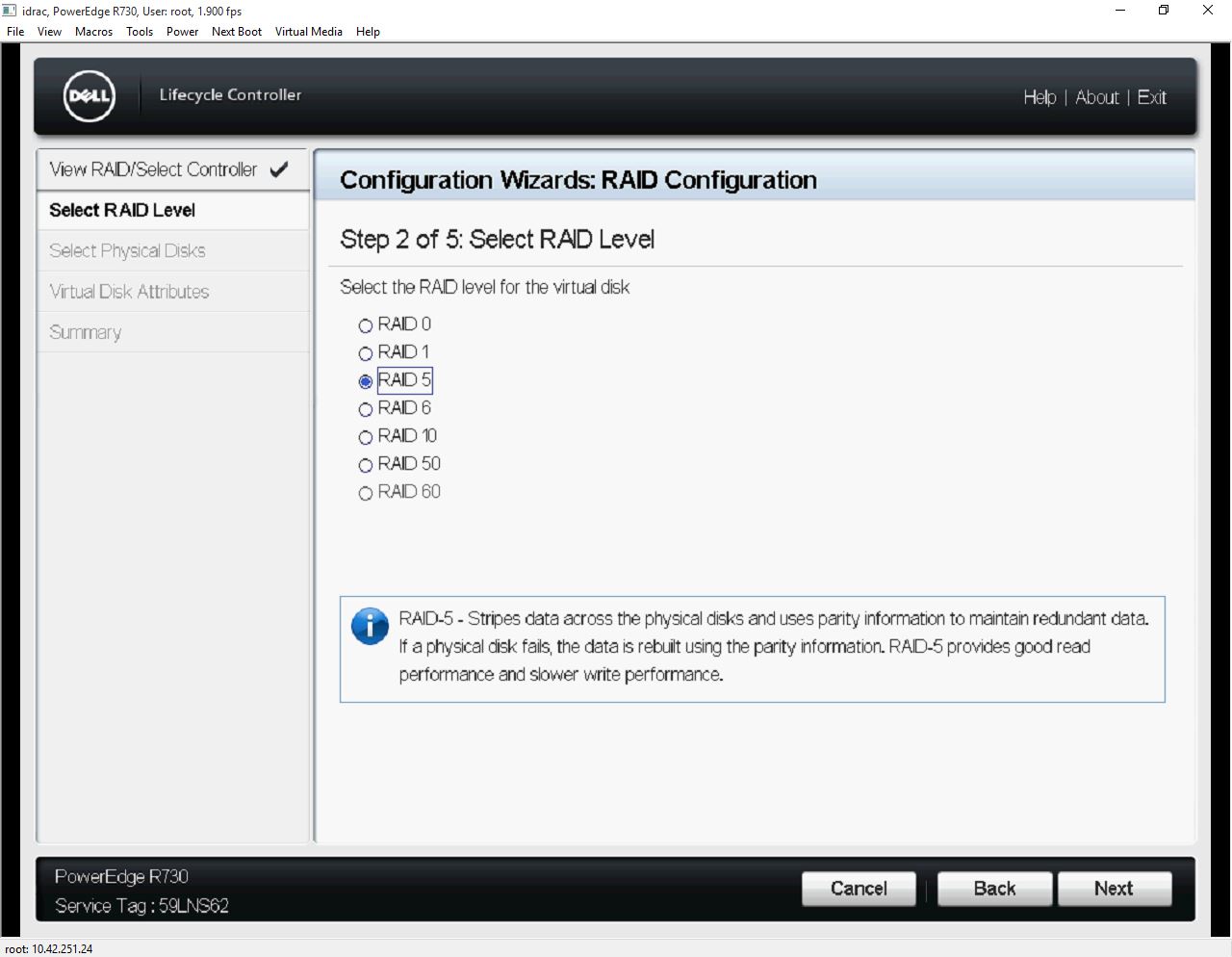This screenshot has width=1232, height=957.
Task: Click the checkmark beside View RAID/Select Controller
Action: (x=279, y=169)
